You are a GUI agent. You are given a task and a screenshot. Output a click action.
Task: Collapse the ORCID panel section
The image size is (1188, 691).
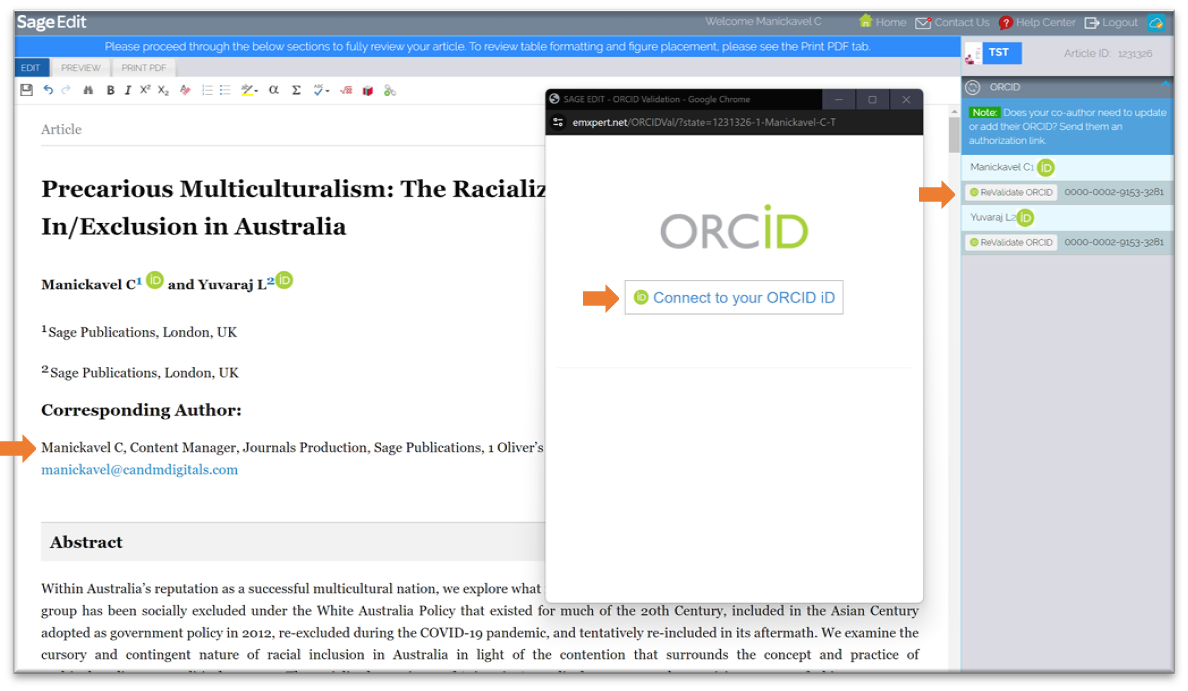click(1164, 87)
